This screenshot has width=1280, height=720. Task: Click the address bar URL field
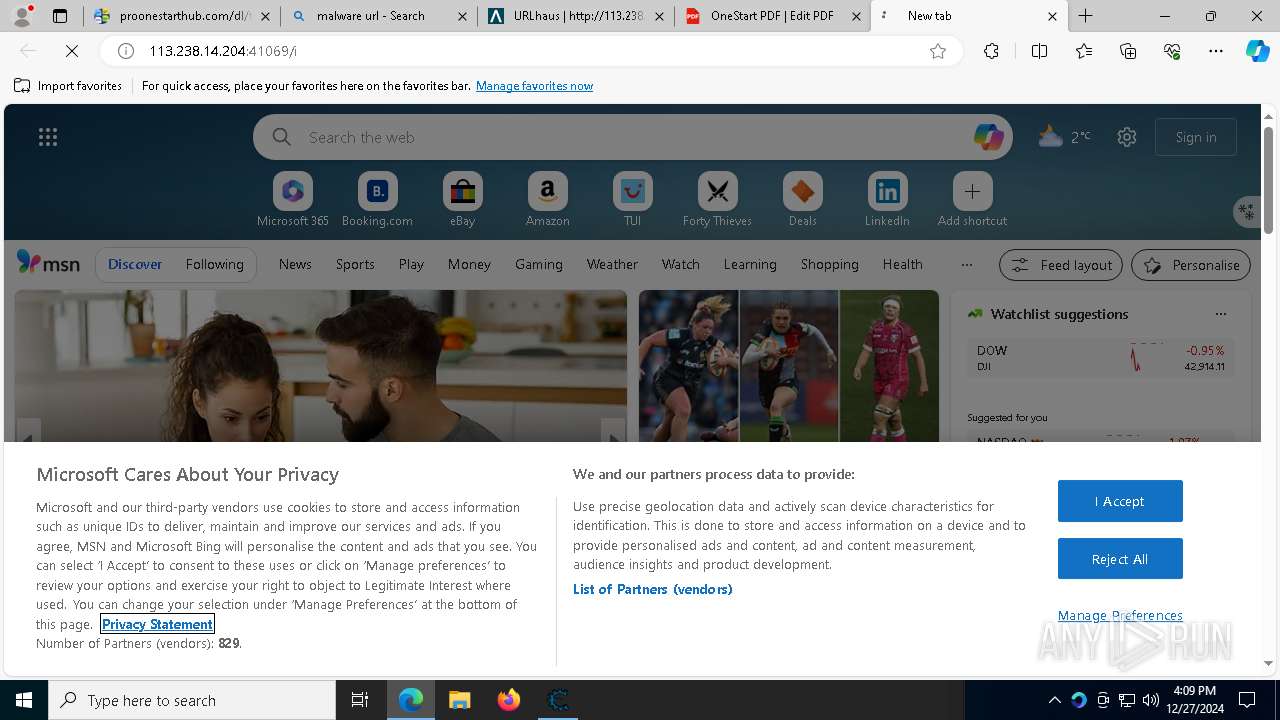pos(530,51)
